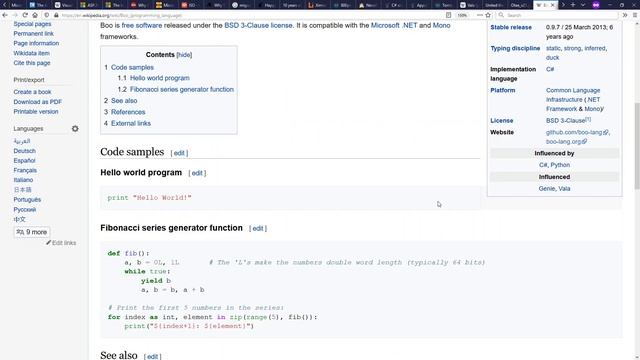Click the browser Back arrow button
This screenshot has width=640, height=360.
[x=5, y=15]
